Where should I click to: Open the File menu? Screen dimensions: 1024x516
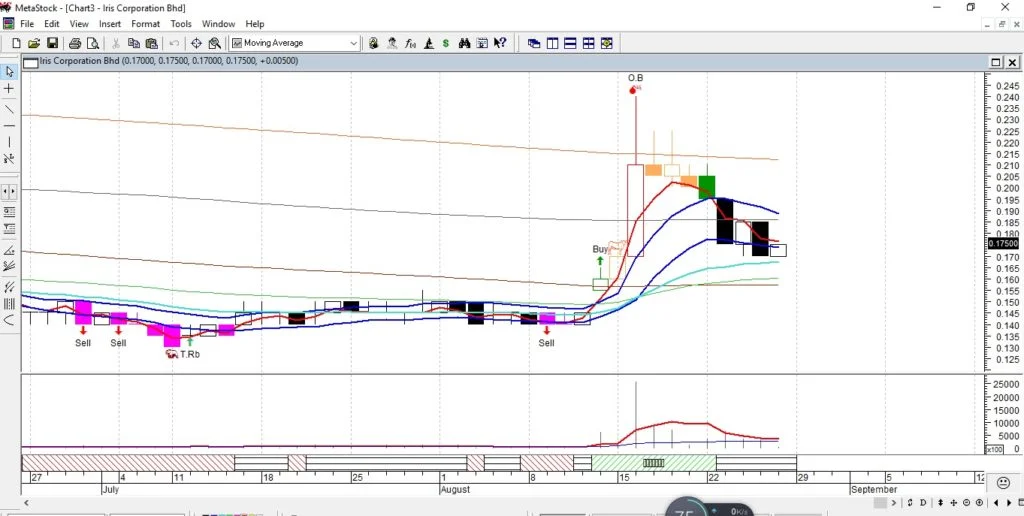pyautogui.click(x=27, y=24)
